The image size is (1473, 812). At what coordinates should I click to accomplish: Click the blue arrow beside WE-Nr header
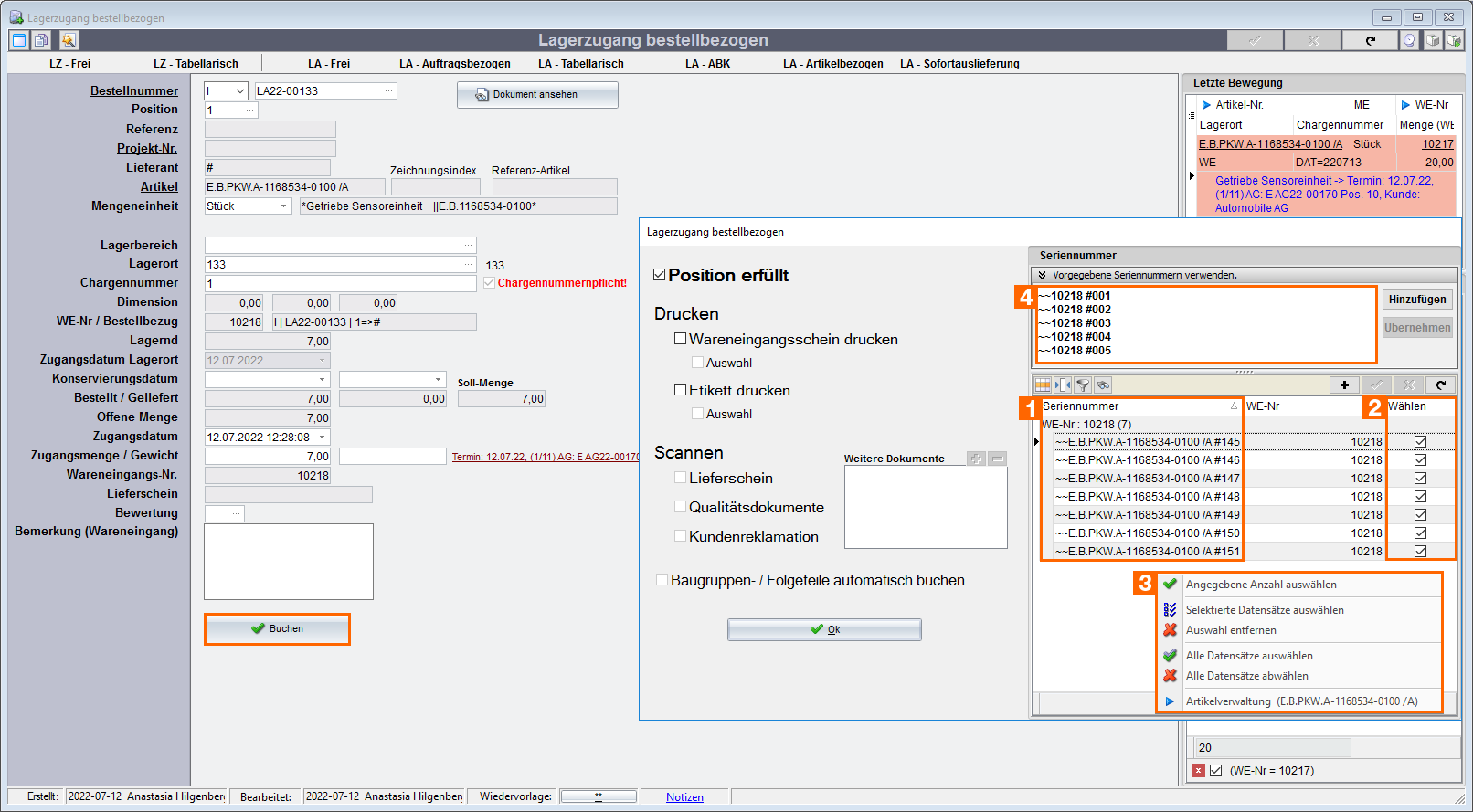(1405, 105)
